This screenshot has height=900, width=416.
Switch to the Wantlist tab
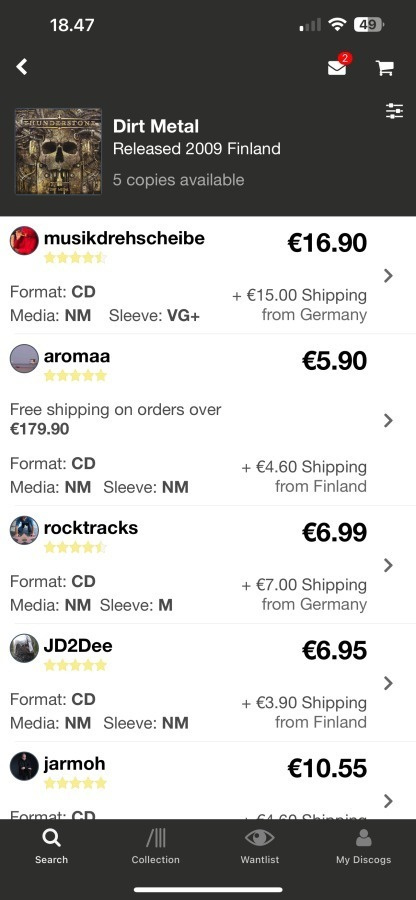pyautogui.click(x=259, y=847)
